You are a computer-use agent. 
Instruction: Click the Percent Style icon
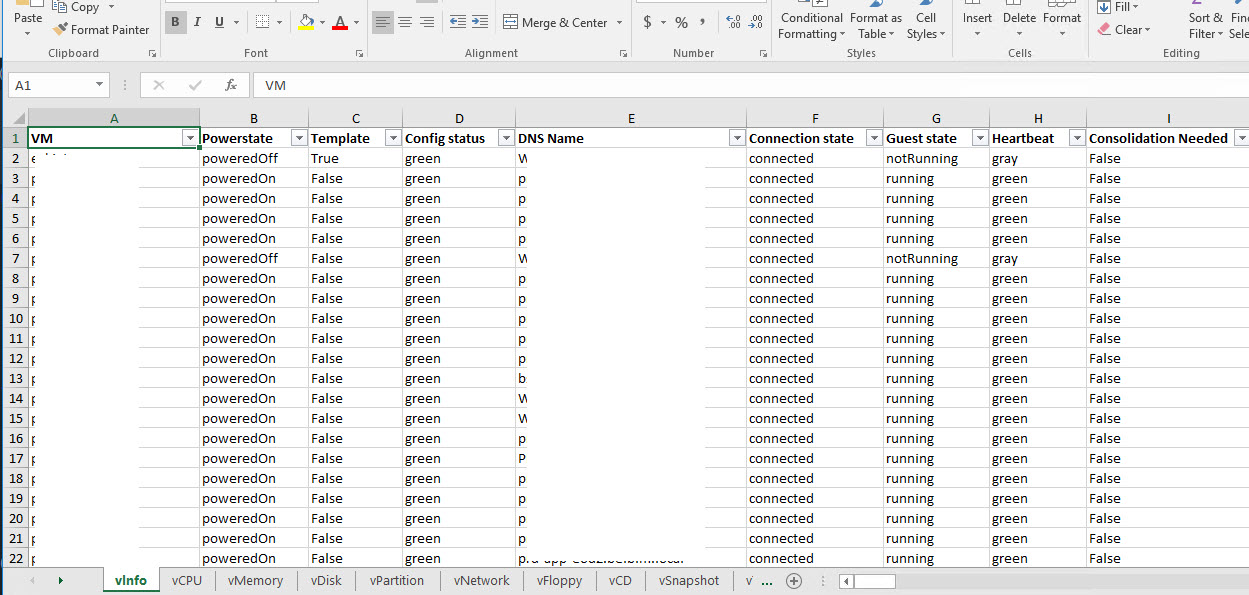coord(681,22)
